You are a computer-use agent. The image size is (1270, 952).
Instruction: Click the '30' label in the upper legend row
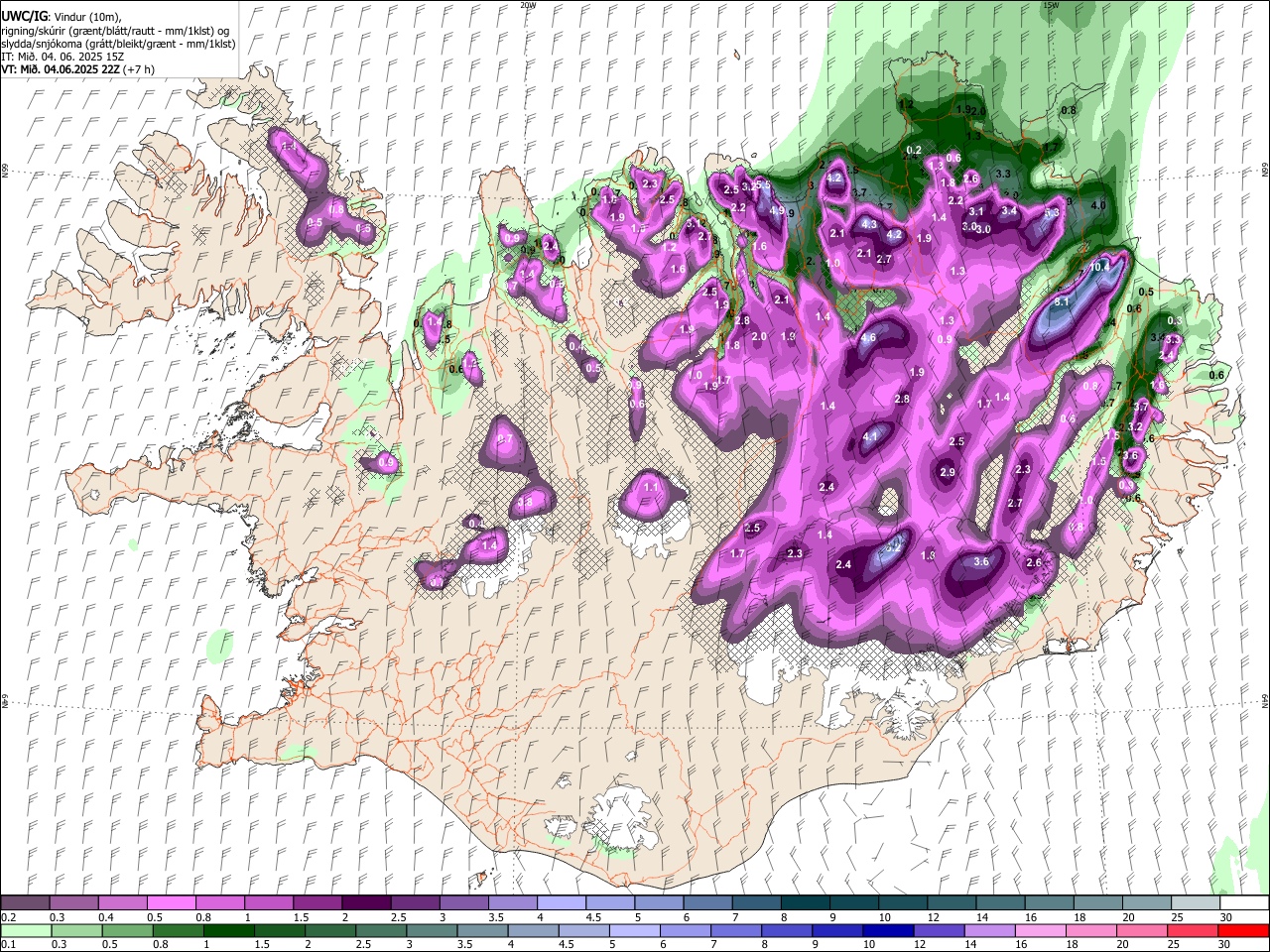(x=1226, y=917)
